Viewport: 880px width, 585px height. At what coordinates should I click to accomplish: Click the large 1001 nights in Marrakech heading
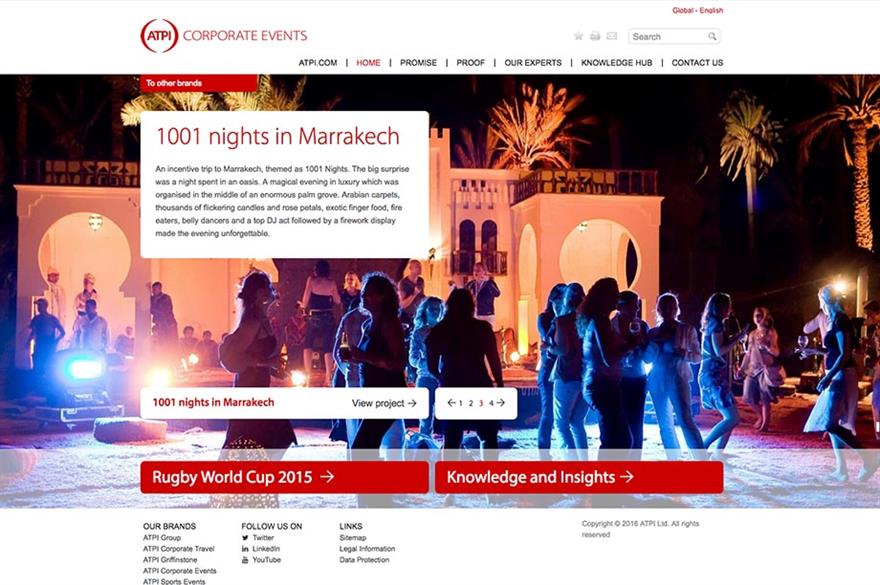(278, 136)
